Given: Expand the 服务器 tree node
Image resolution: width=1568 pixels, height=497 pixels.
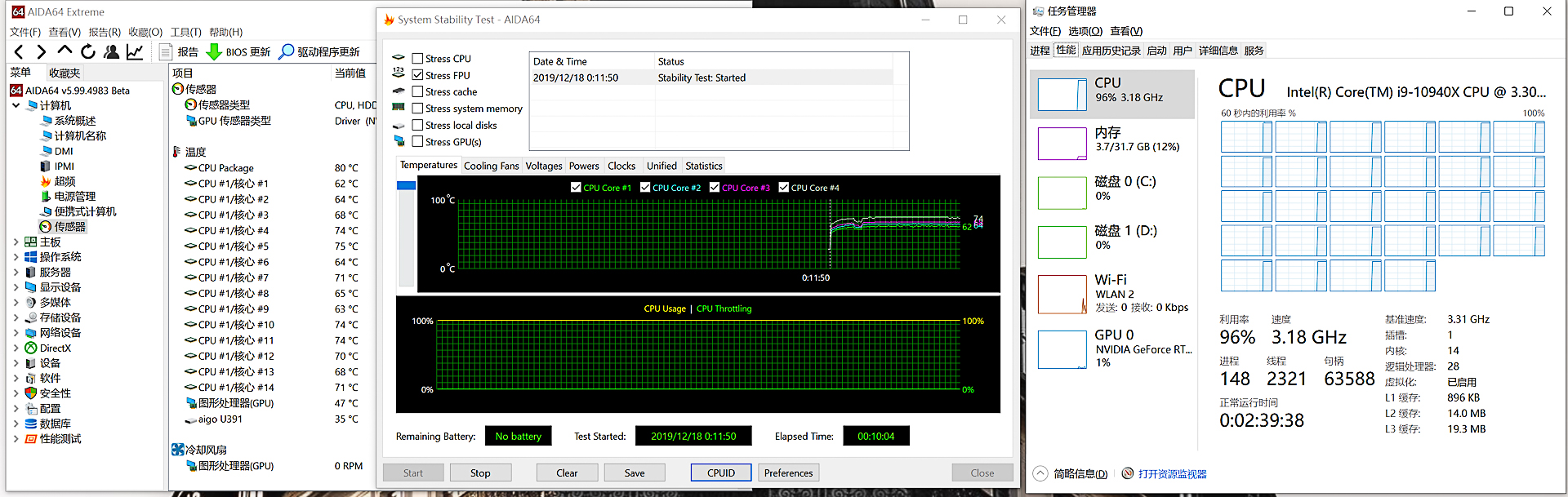Looking at the screenshot, I should click(16, 273).
